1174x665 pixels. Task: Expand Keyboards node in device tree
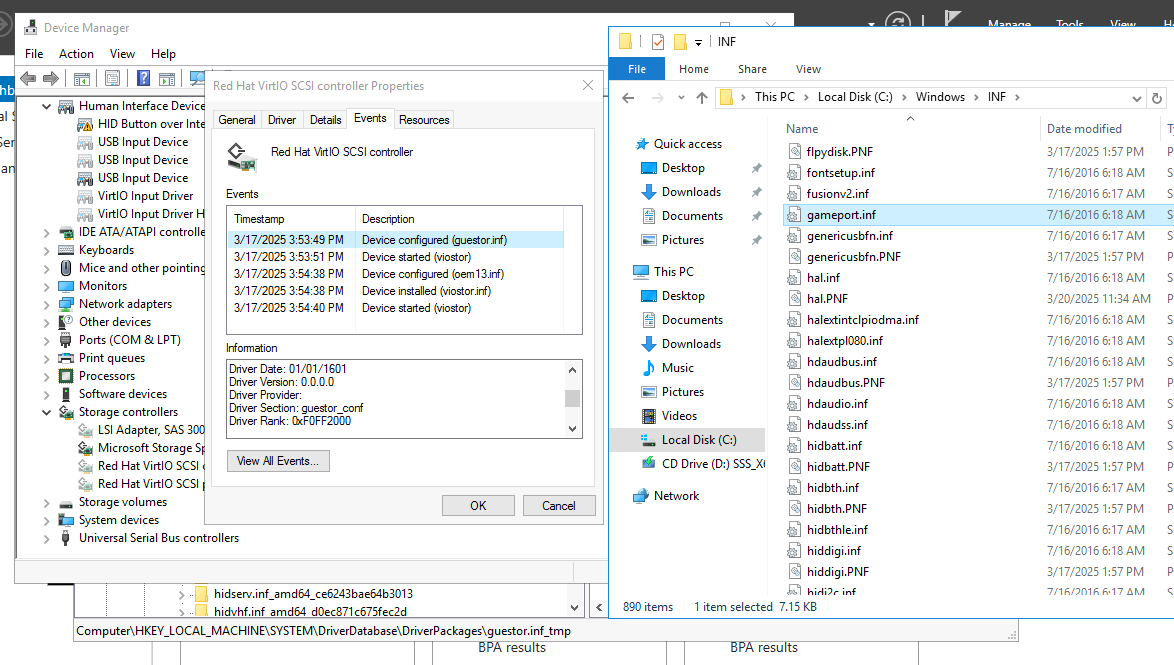tap(46, 250)
